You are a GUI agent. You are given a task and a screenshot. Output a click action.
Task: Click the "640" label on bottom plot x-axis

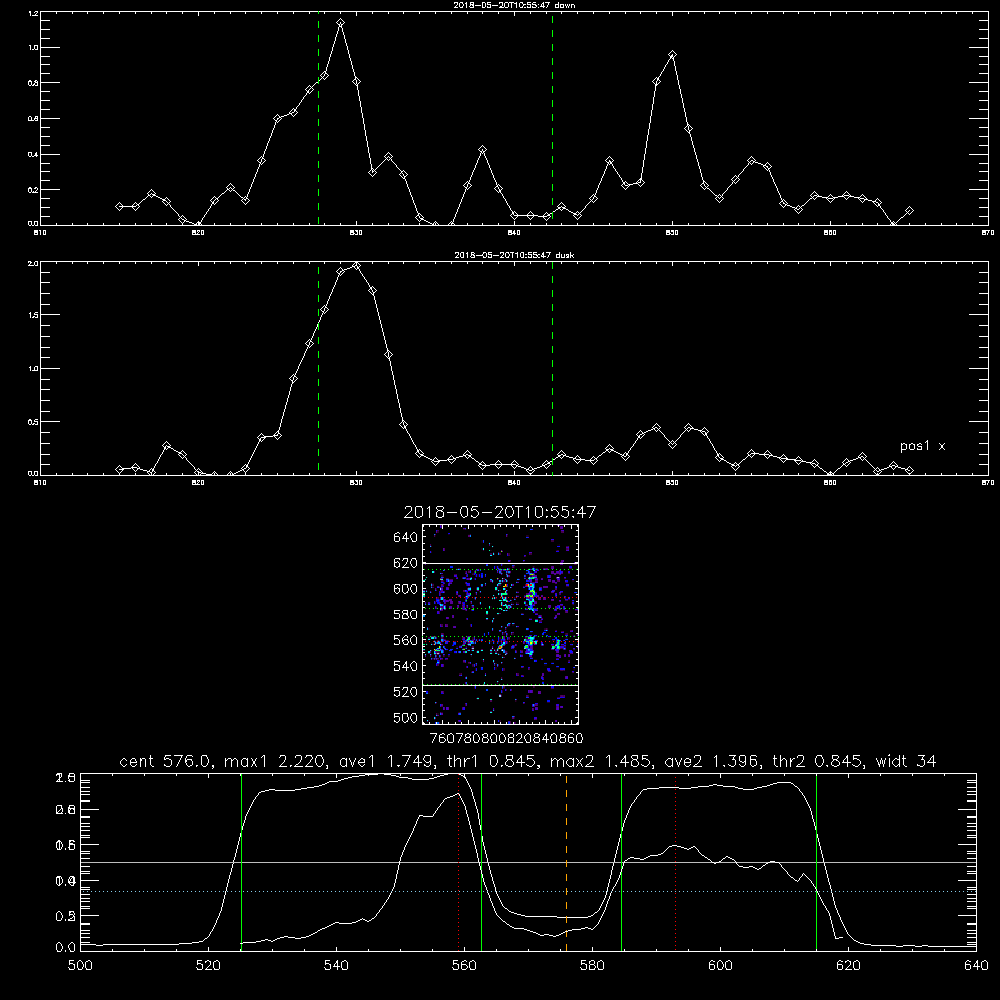click(976, 966)
